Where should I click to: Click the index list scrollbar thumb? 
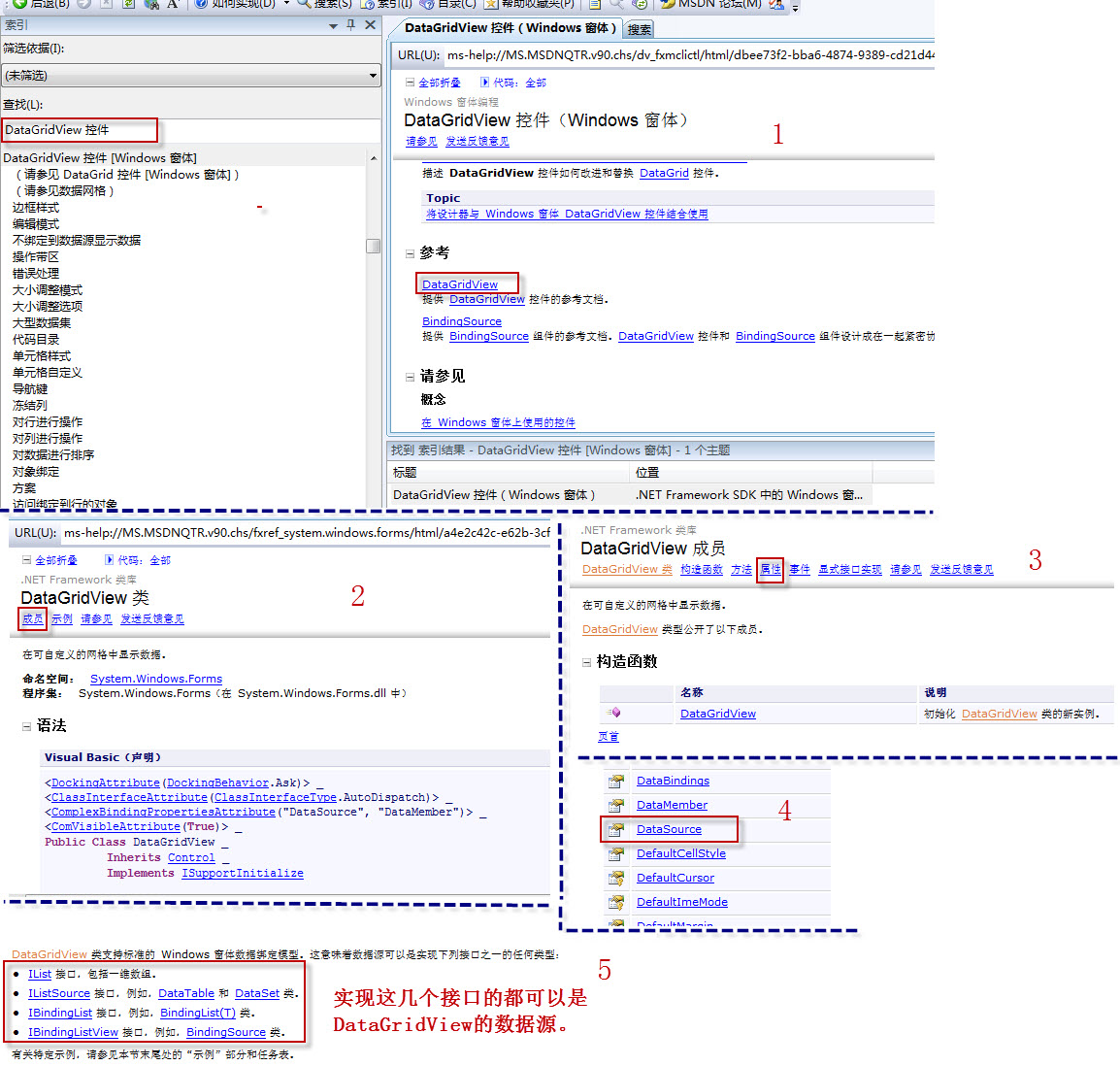pos(374,245)
